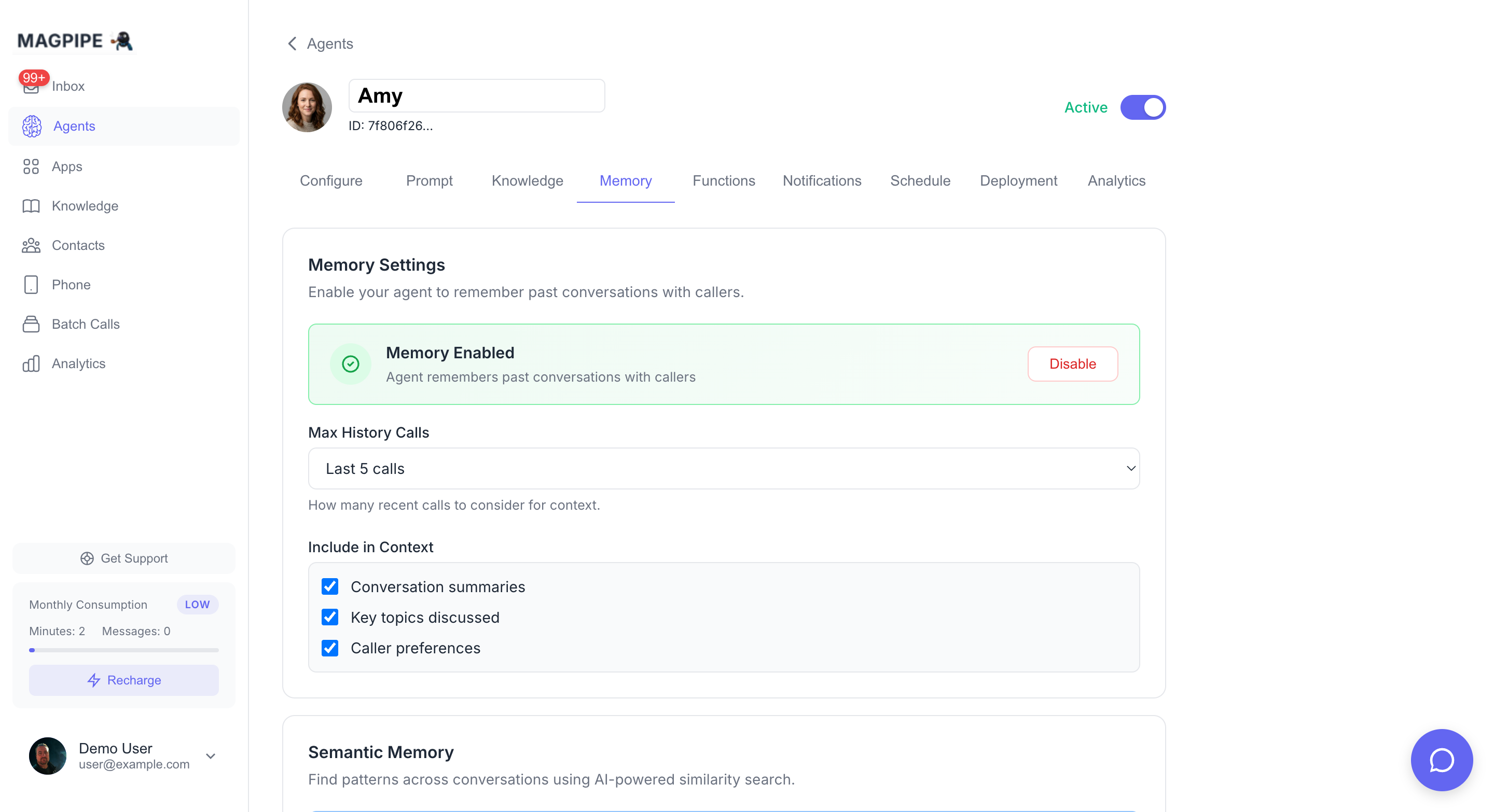The height and width of the screenshot is (812, 1494).
Task: Switch to the Functions tab
Action: pyautogui.click(x=723, y=181)
